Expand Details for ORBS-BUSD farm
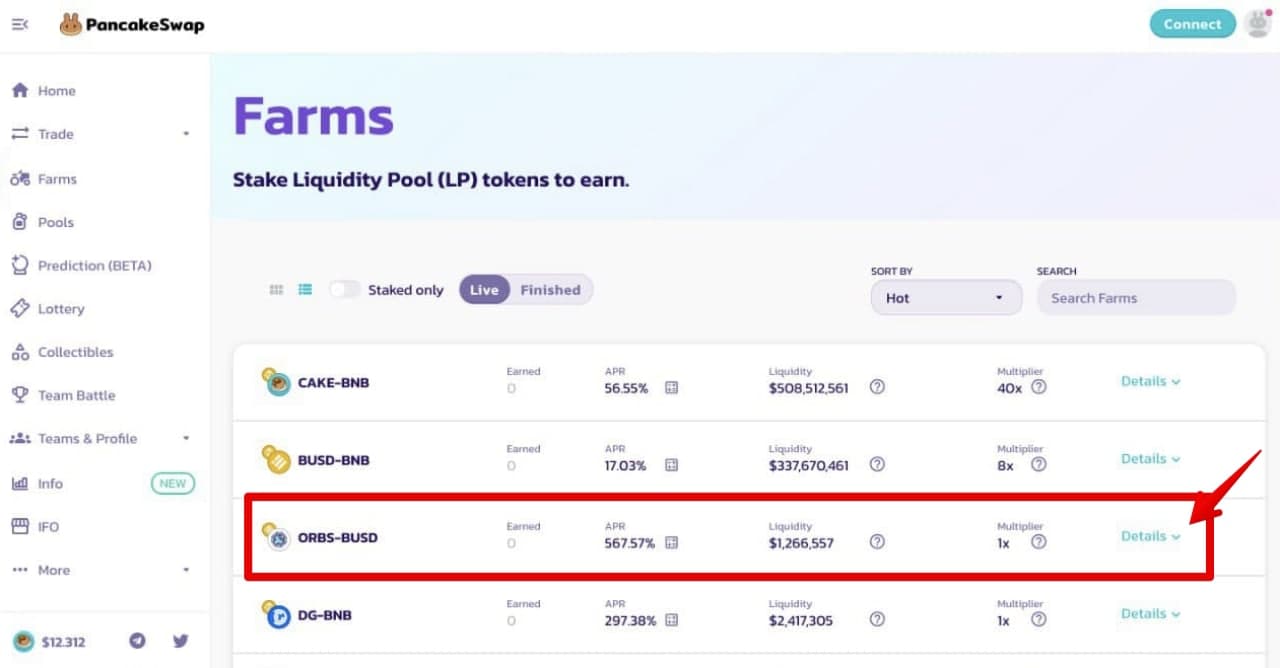The image size is (1280, 668). [x=1150, y=536]
